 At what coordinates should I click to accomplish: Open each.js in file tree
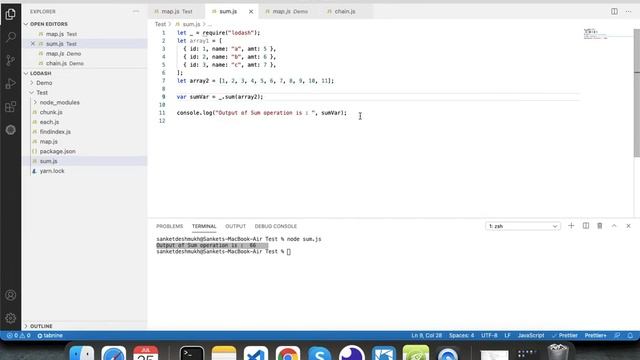coord(49,122)
